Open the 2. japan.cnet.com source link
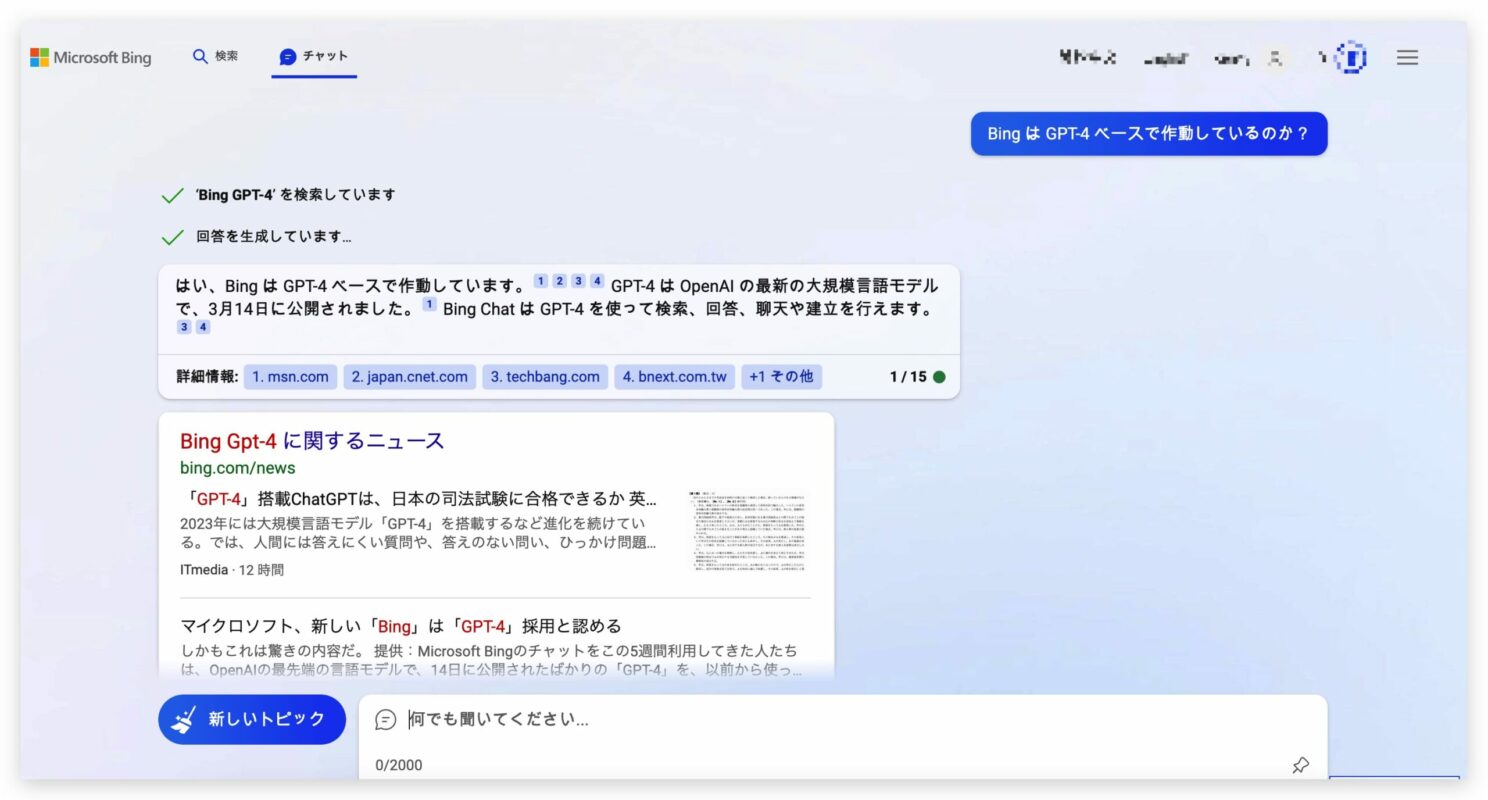 (410, 377)
